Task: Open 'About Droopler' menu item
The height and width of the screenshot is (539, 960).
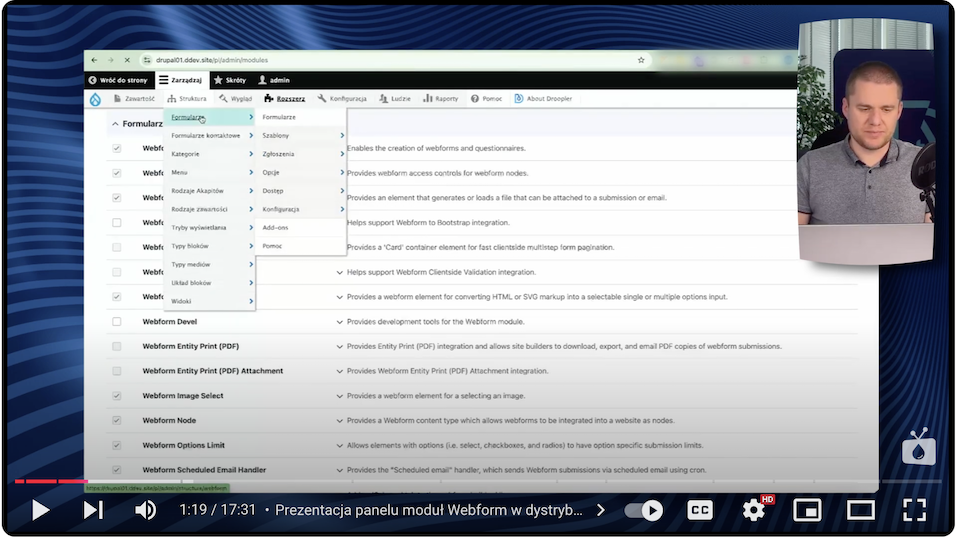Action: click(544, 99)
